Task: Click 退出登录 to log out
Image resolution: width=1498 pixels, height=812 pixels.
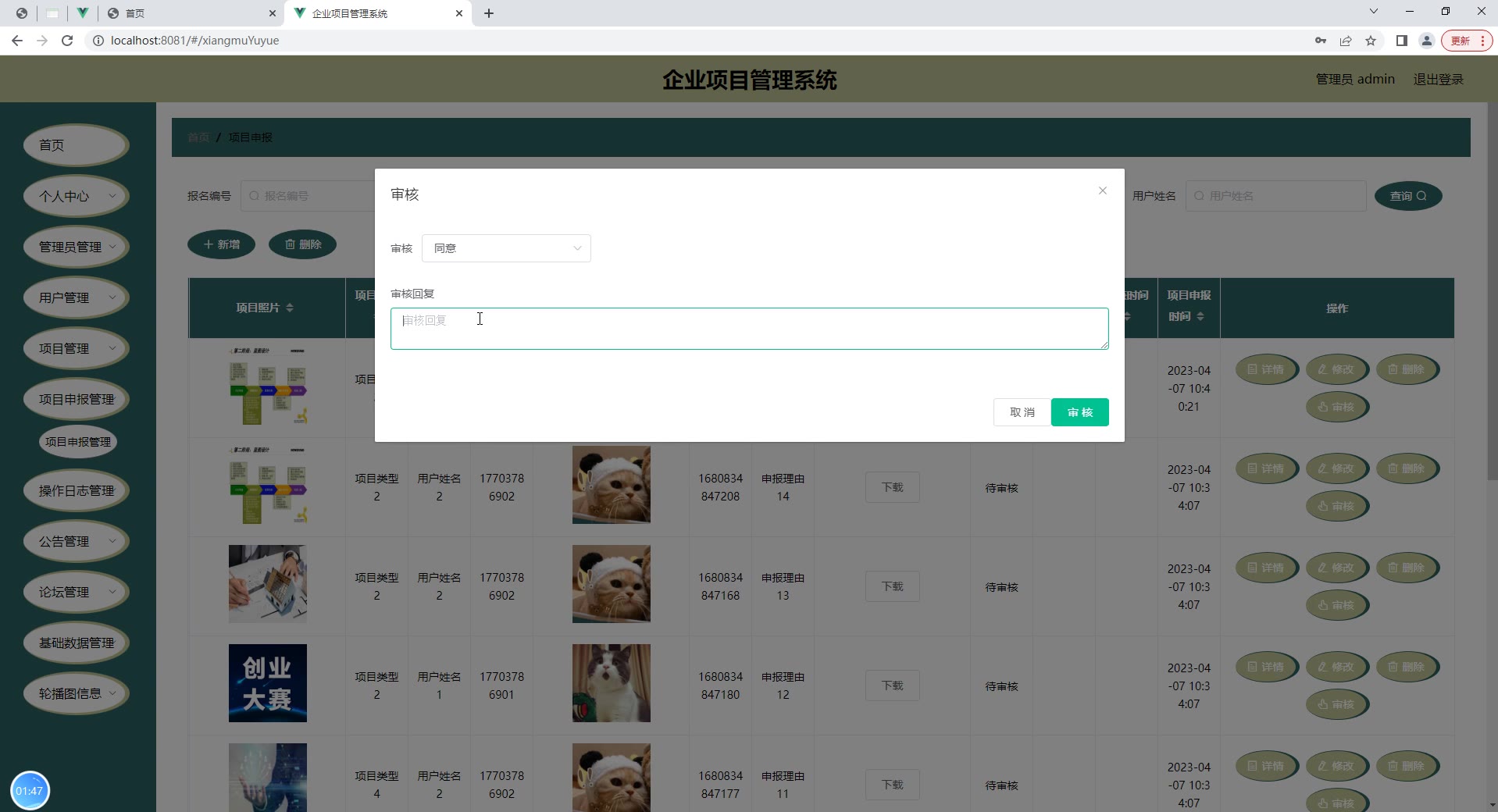Action: click(x=1439, y=79)
